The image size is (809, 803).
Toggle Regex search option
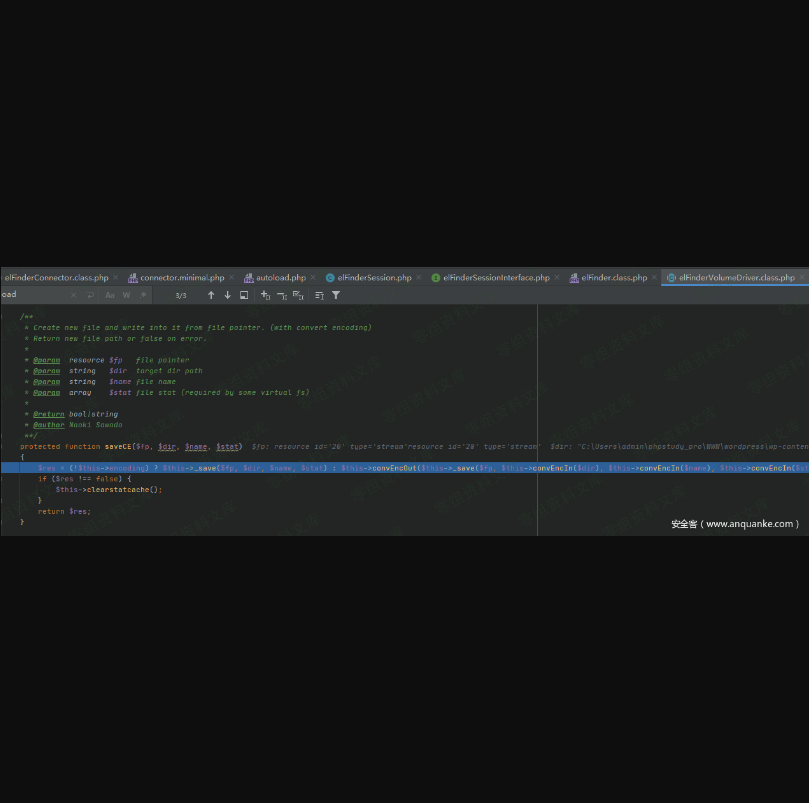(142, 295)
